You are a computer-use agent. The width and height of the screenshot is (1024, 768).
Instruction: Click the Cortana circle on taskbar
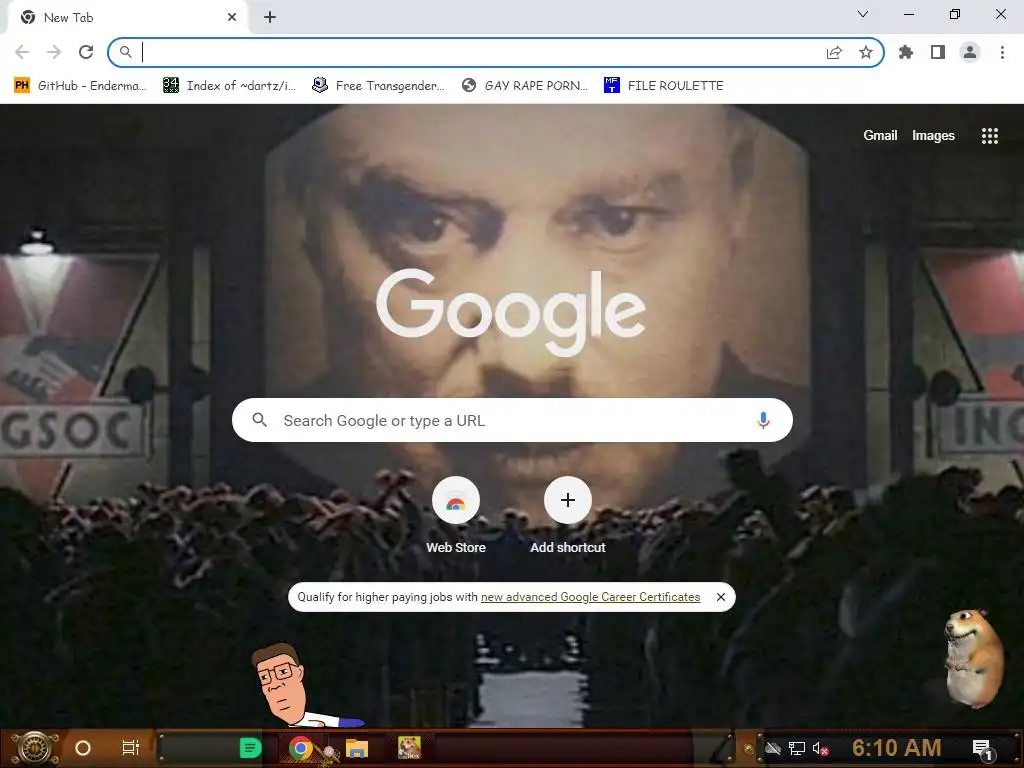(x=83, y=748)
